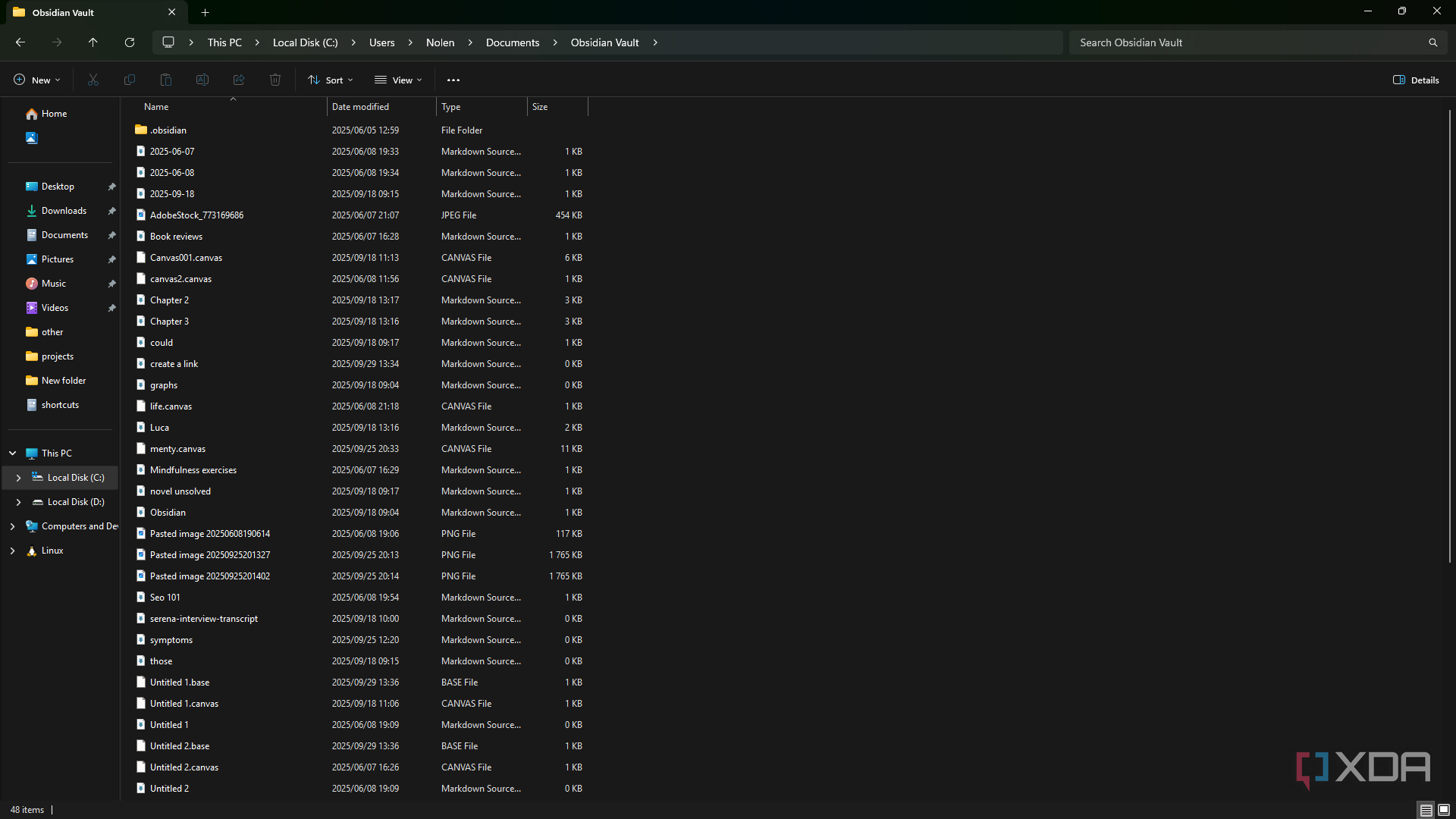Click the Linux penguin icon
Screen dimensions: 1456x819
(31, 551)
